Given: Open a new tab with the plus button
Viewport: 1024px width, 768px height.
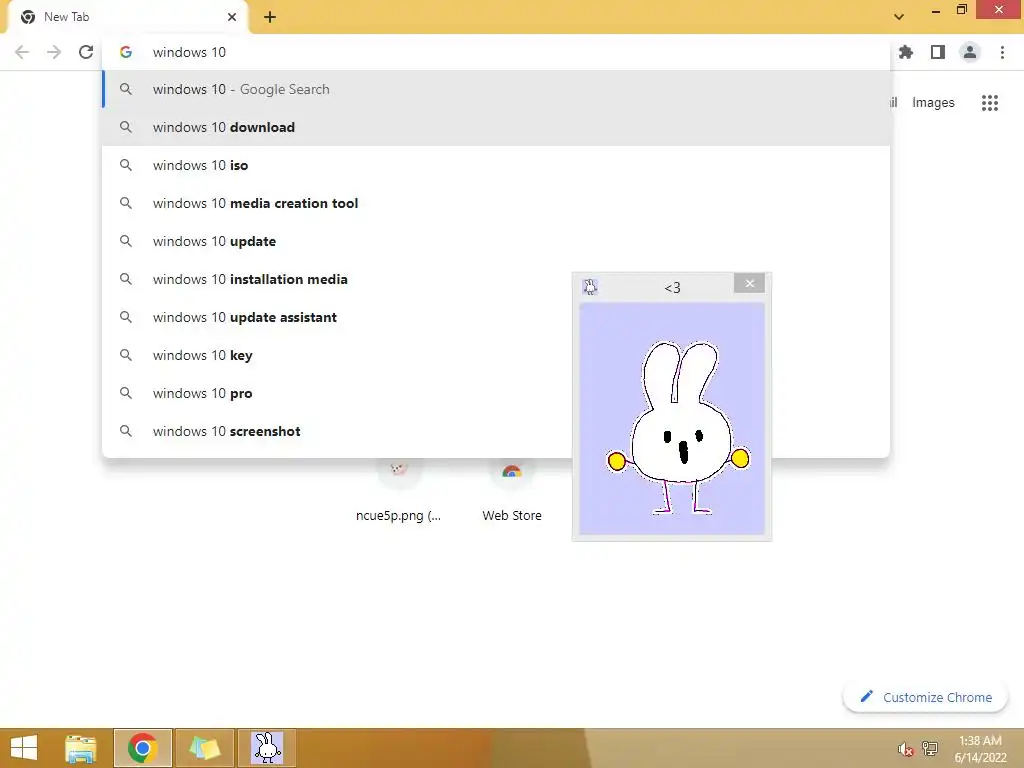Looking at the screenshot, I should click(x=270, y=17).
